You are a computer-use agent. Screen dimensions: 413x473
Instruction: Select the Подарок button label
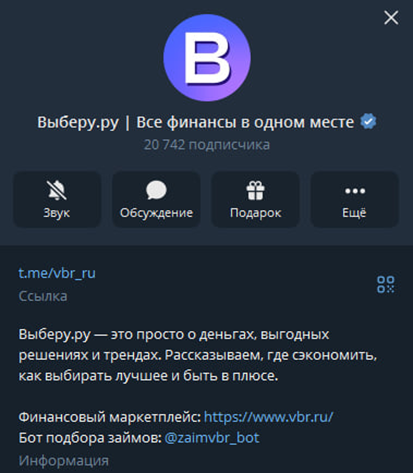click(x=256, y=213)
